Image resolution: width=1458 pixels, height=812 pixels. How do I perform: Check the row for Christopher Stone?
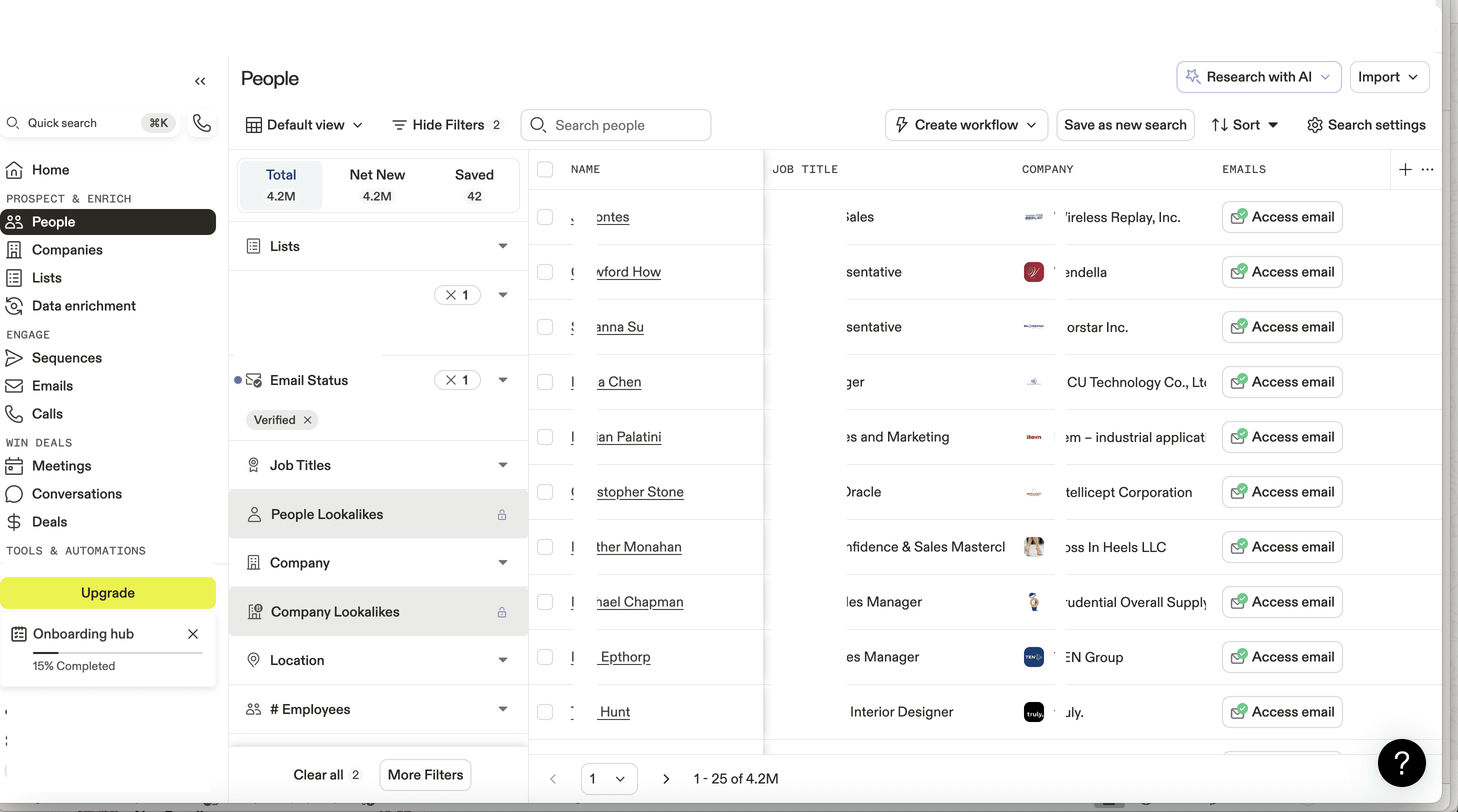(x=544, y=491)
